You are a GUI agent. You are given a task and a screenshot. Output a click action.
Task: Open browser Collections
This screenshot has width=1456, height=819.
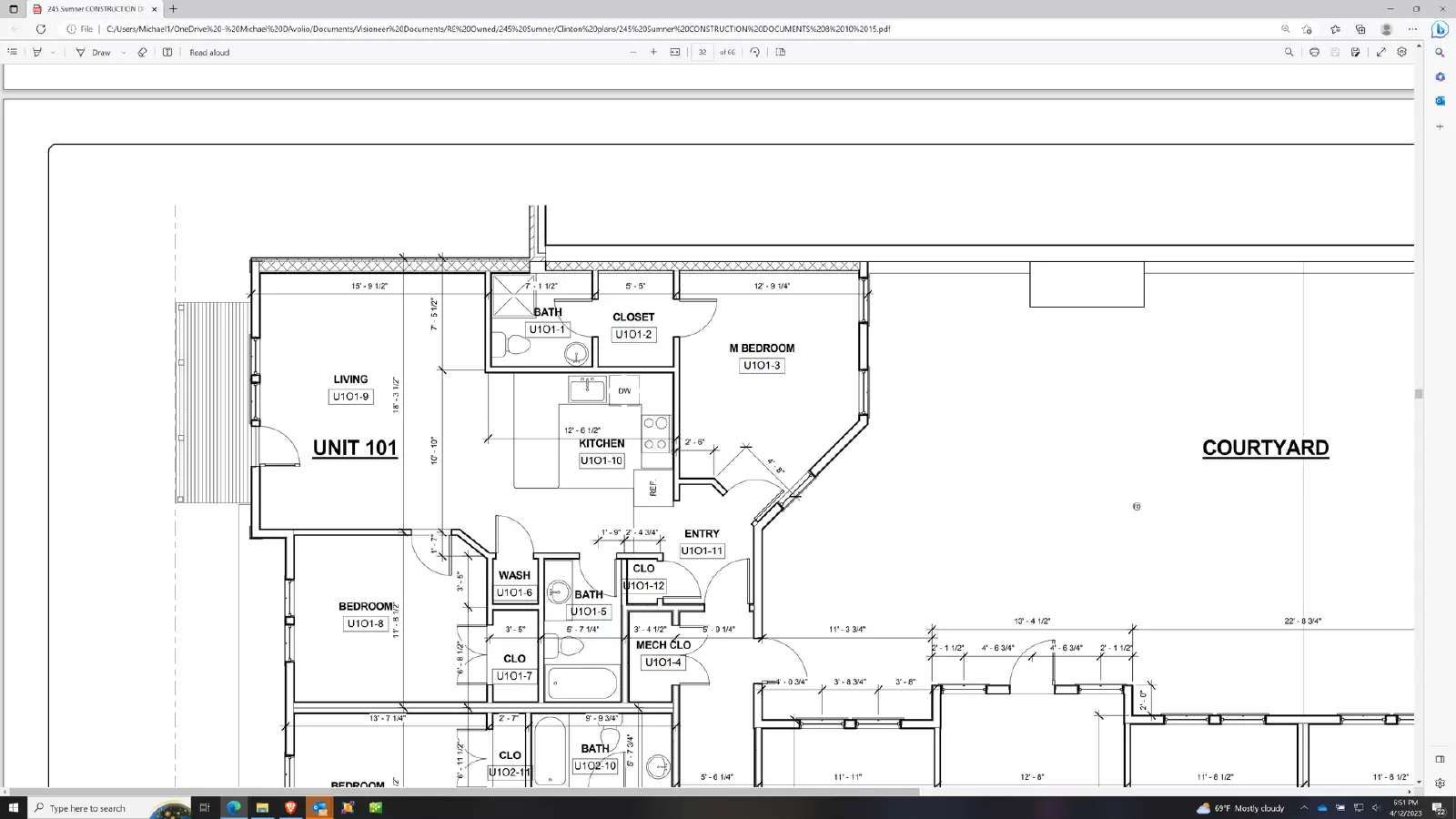pyautogui.click(x=1360, y=28)
